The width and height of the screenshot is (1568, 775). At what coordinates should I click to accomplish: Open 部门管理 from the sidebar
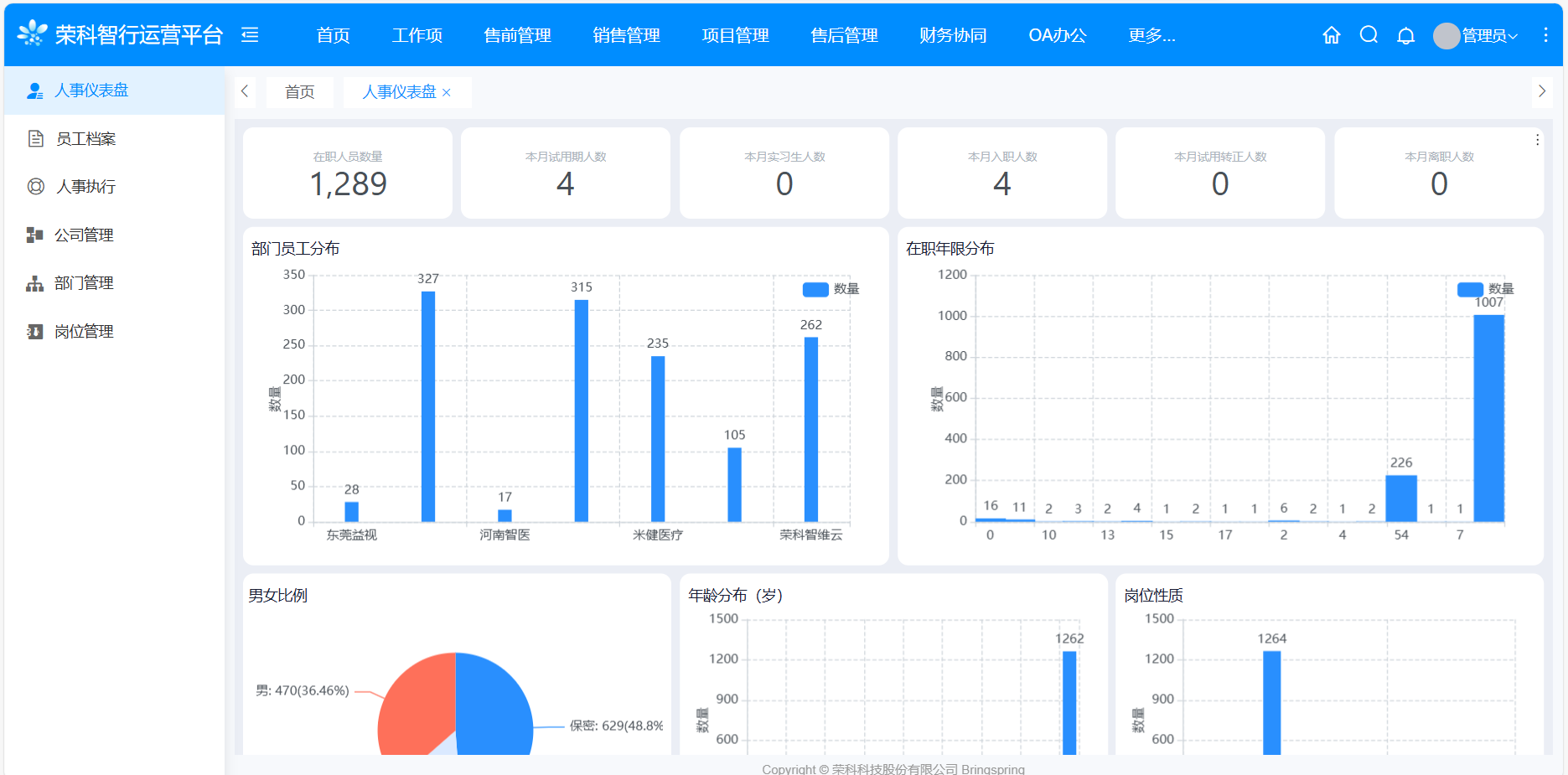84,283
